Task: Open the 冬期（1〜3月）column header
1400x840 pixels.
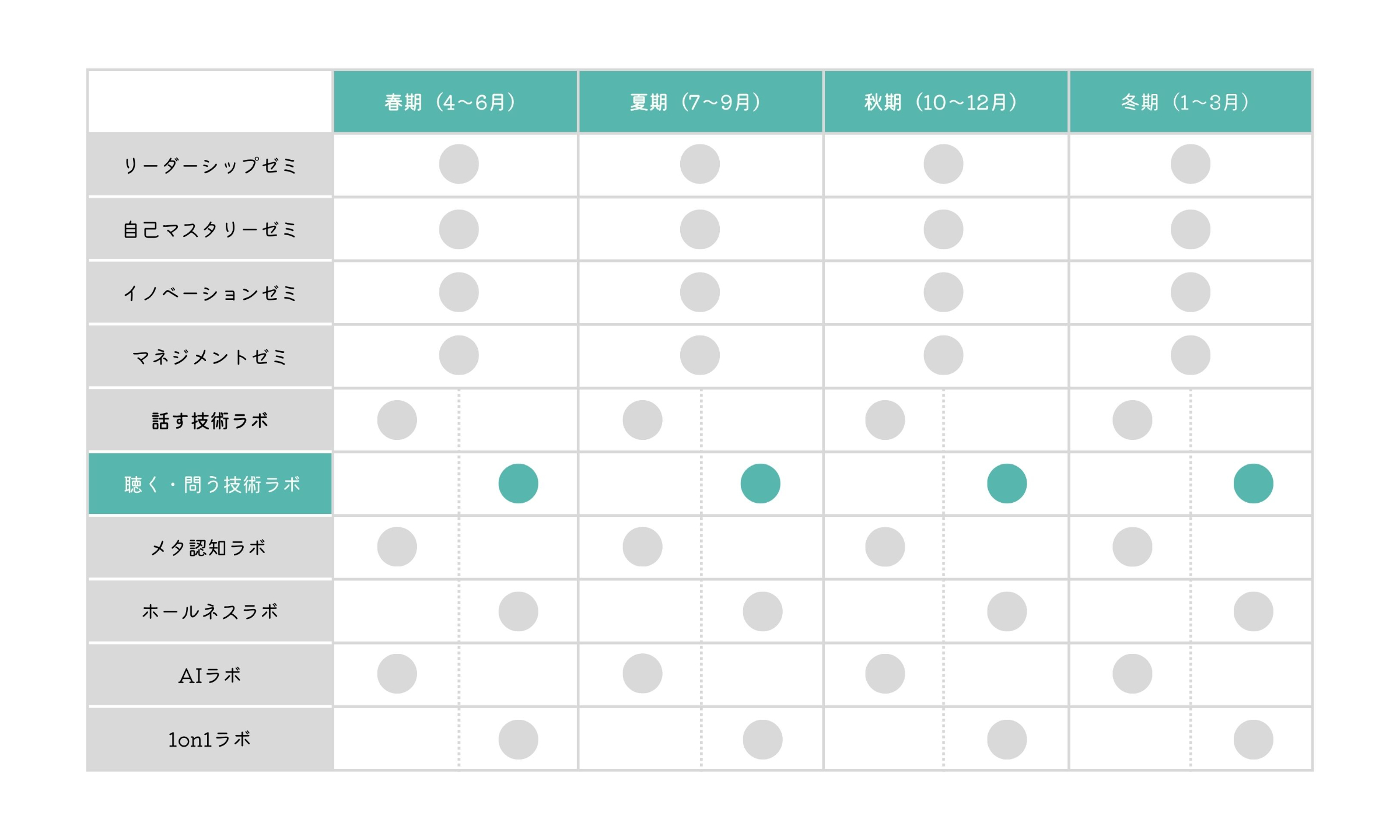Action: coord(1191,102)
